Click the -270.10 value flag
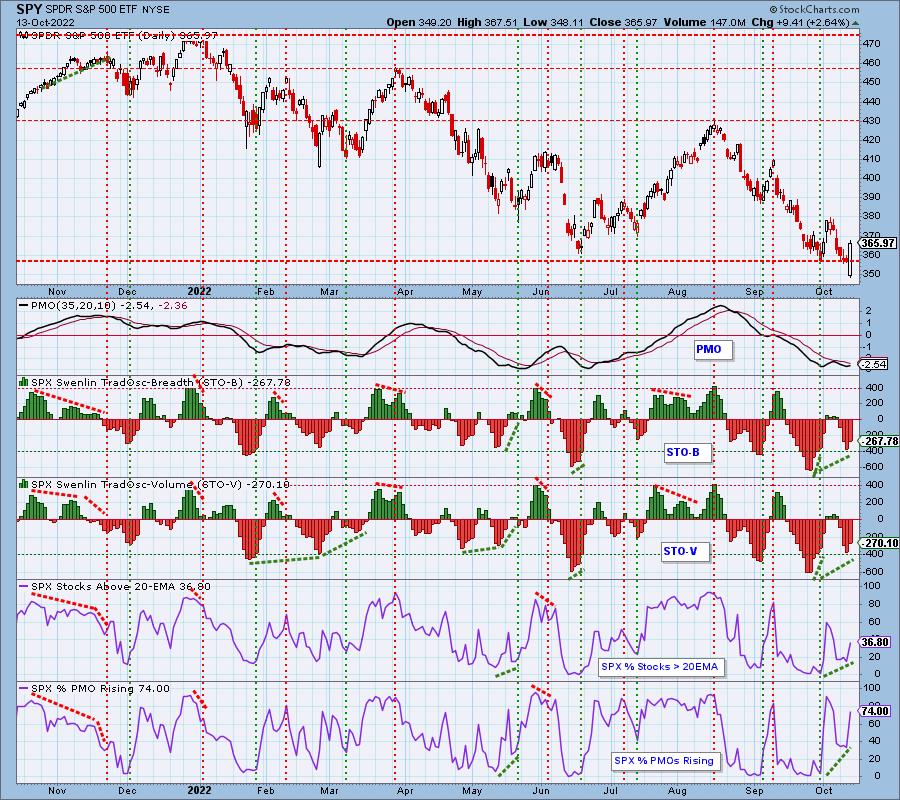This screenshot has width=900, height=800. tap(879, 543)
